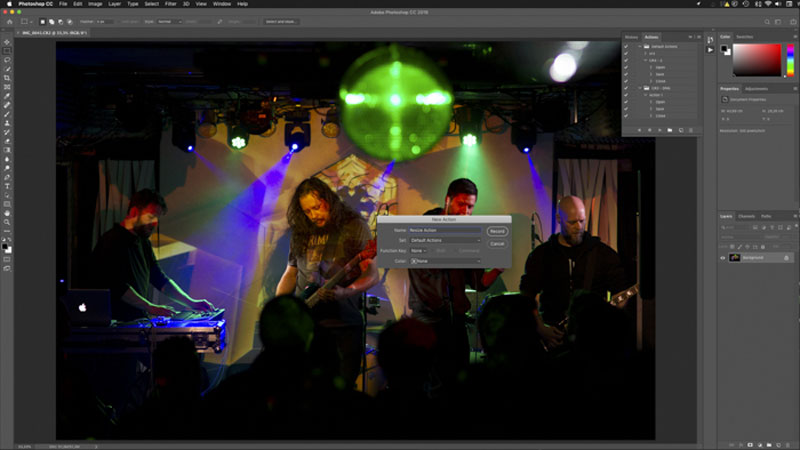This screenshot has width=800, height=450.
Task: Click create new set folder icon in Actions
Action: 669,130
